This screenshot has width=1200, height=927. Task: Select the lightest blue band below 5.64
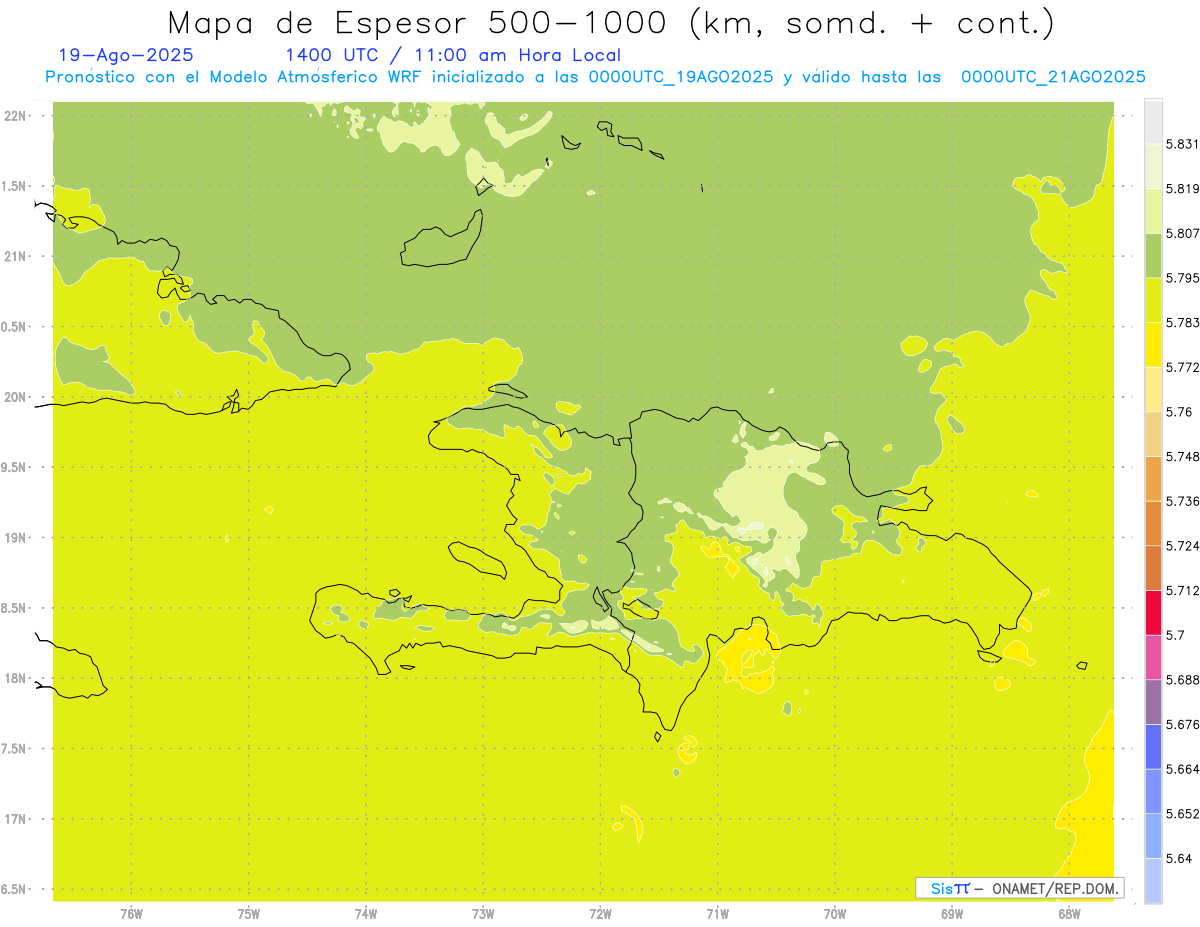[1153, 880]
